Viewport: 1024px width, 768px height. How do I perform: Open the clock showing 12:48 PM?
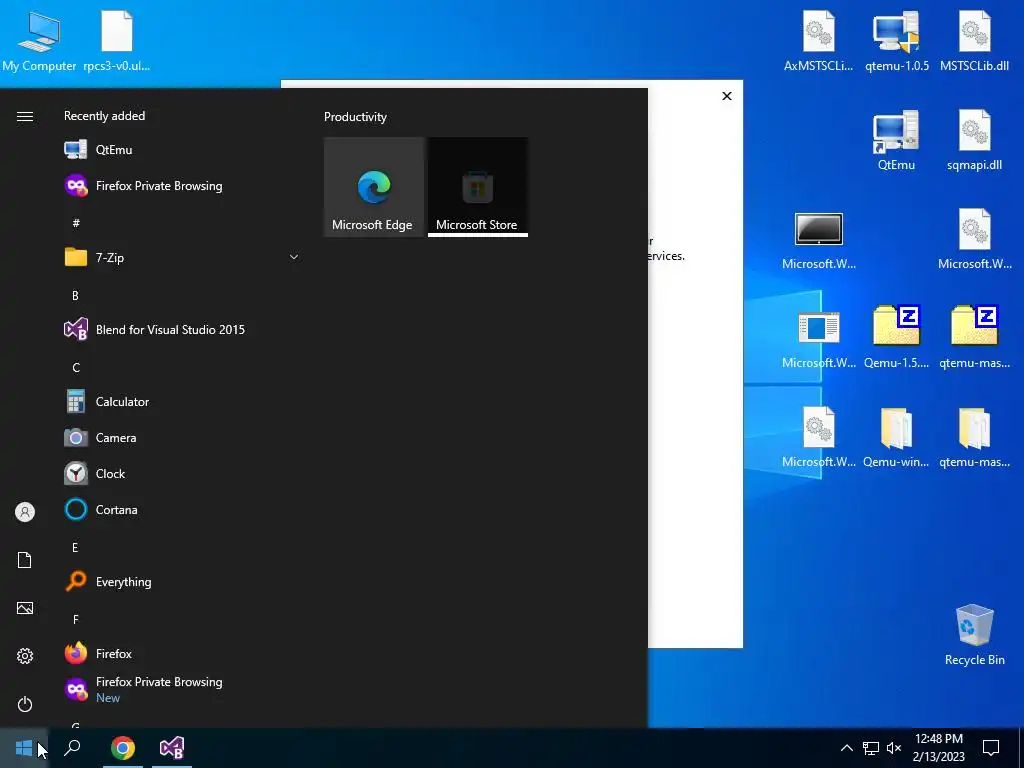(939, 748)
